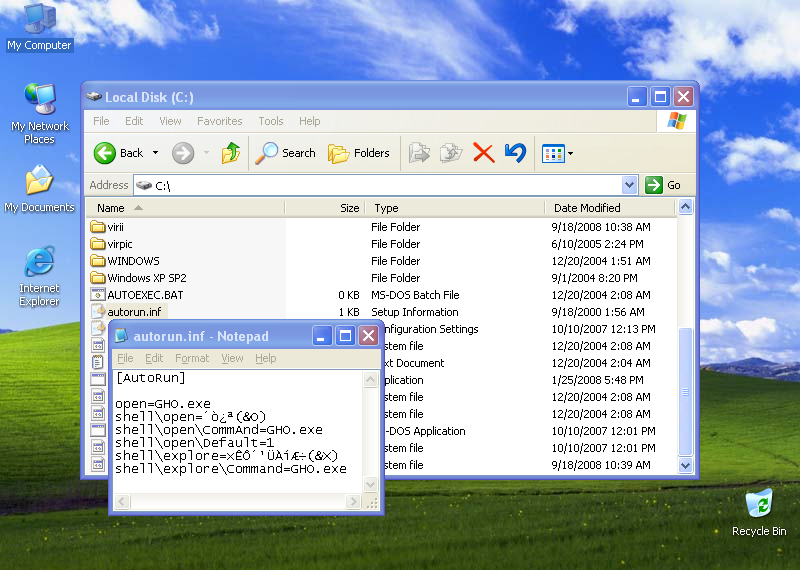Viewport: 800px width, 570px height.
Task: Open the Views button
Action: [553, 153]
